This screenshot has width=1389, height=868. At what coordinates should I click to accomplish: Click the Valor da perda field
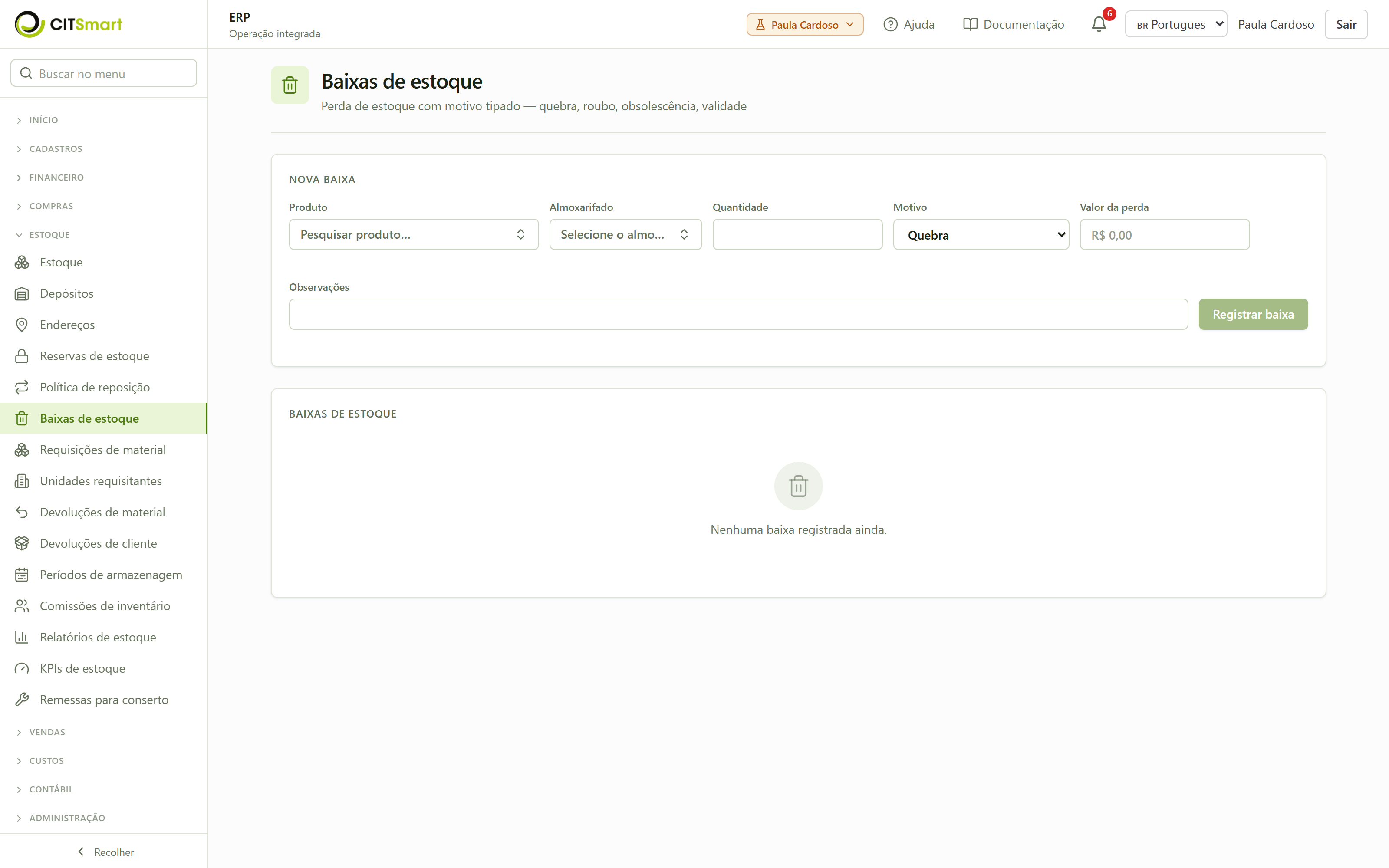[1165, 234]
